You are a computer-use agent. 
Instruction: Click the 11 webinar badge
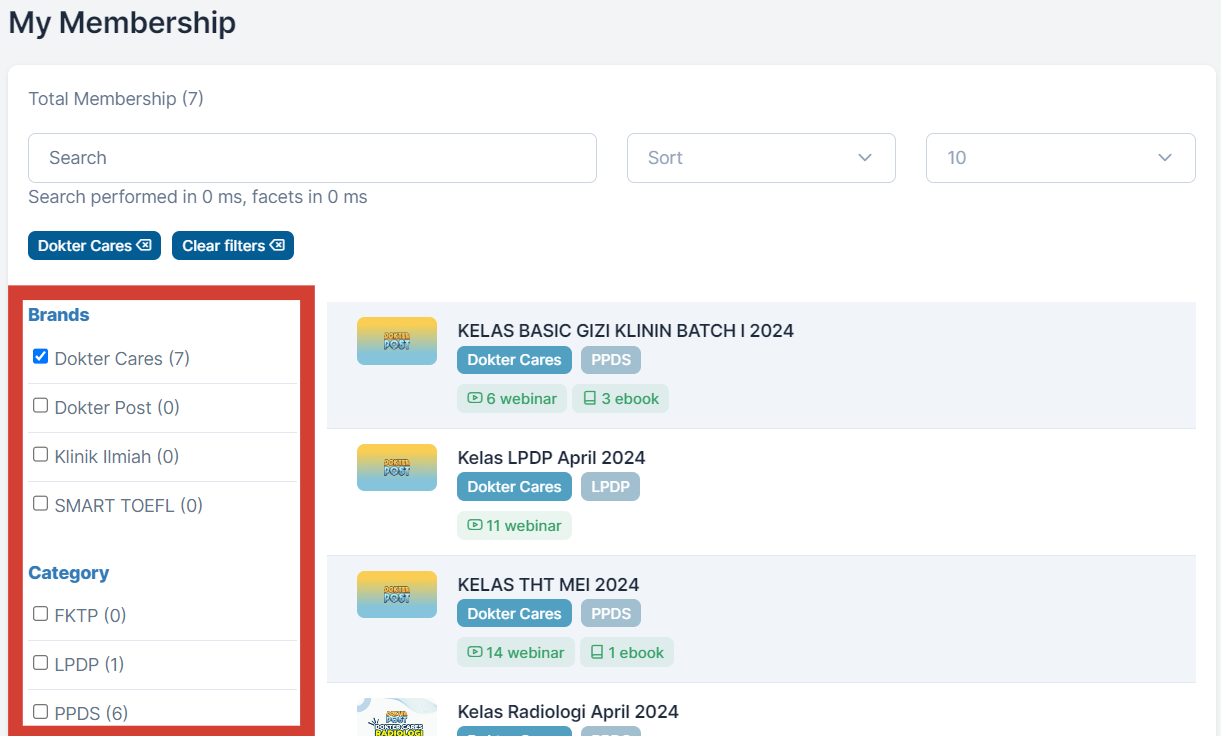(x=514, y=526)
